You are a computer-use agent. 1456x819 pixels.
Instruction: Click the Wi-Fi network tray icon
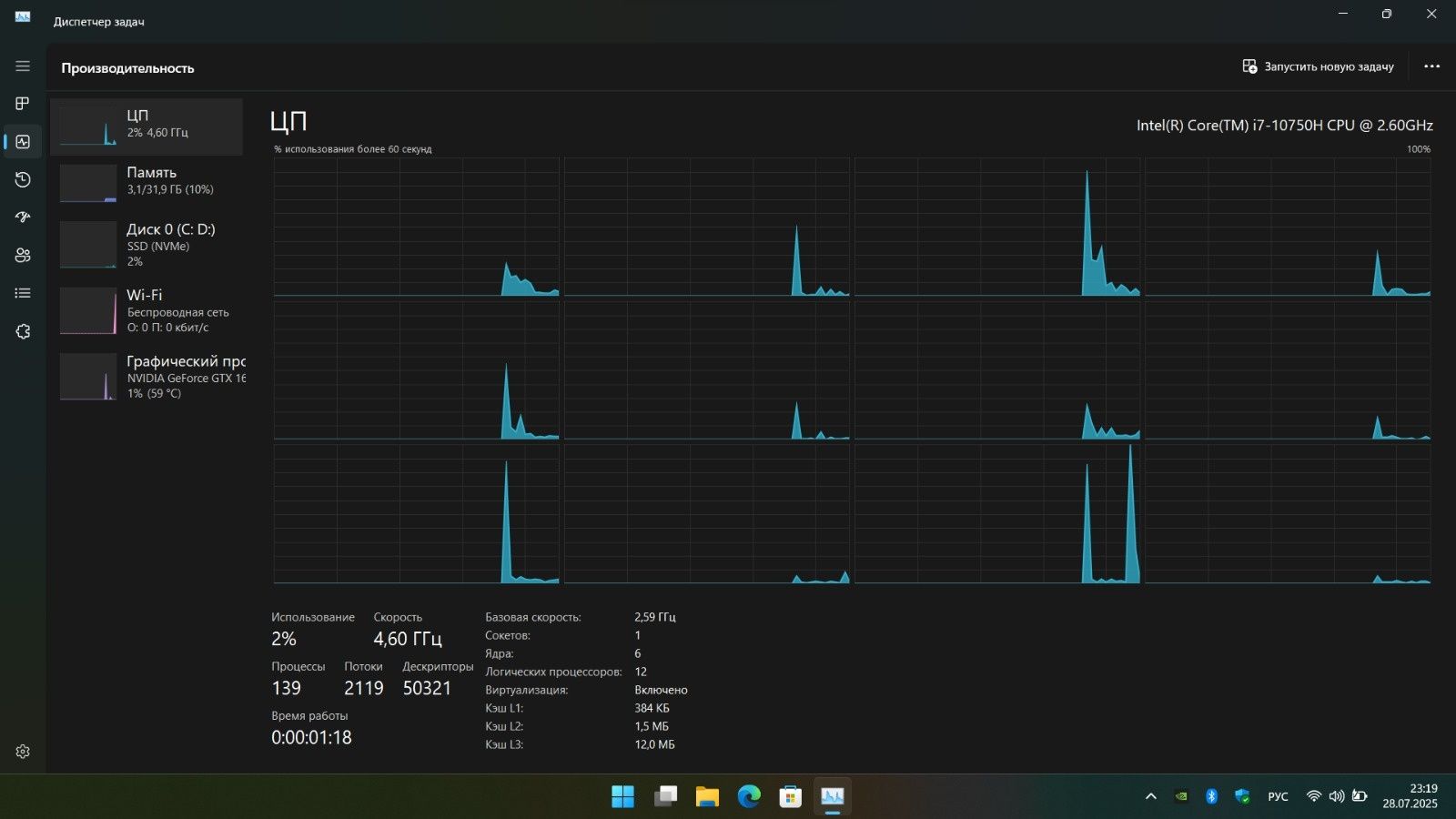(1313, 796)
